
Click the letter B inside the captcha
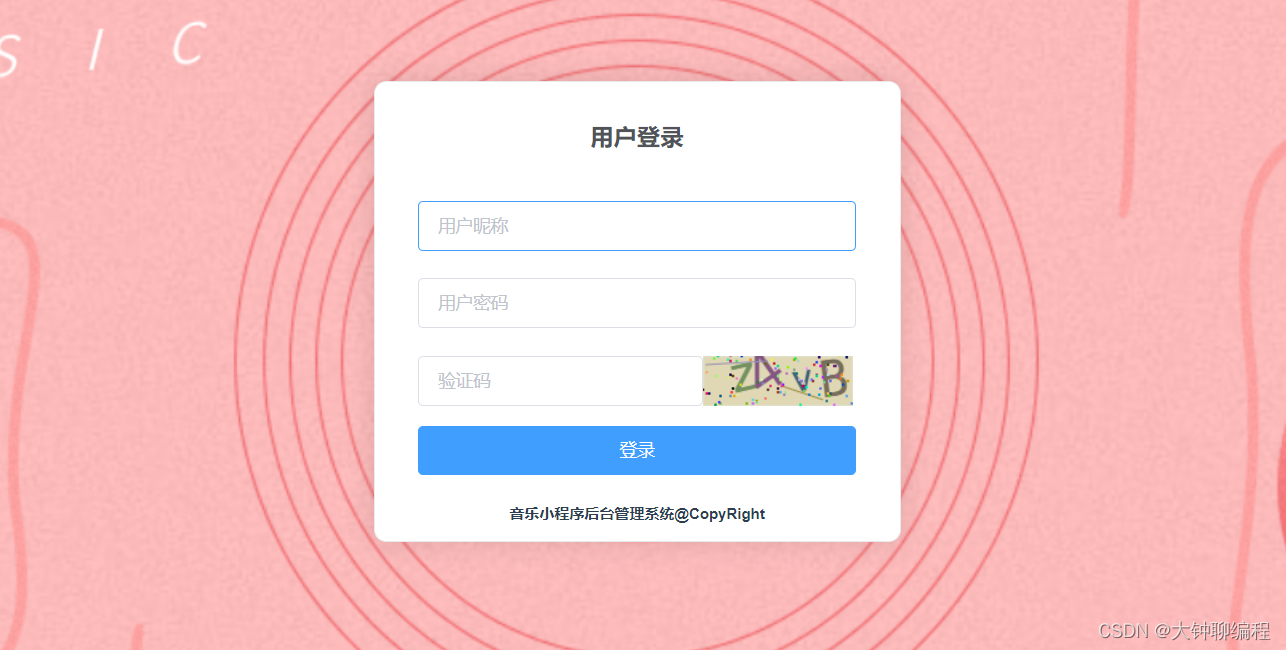click(x=832, y=379)
